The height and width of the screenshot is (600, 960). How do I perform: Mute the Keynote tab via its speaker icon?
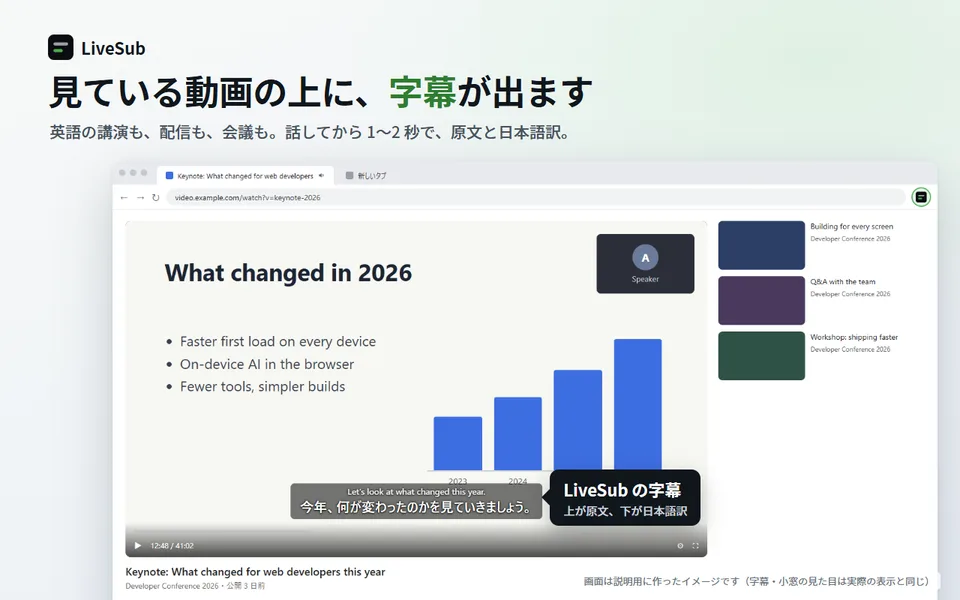tap(321, 176)
